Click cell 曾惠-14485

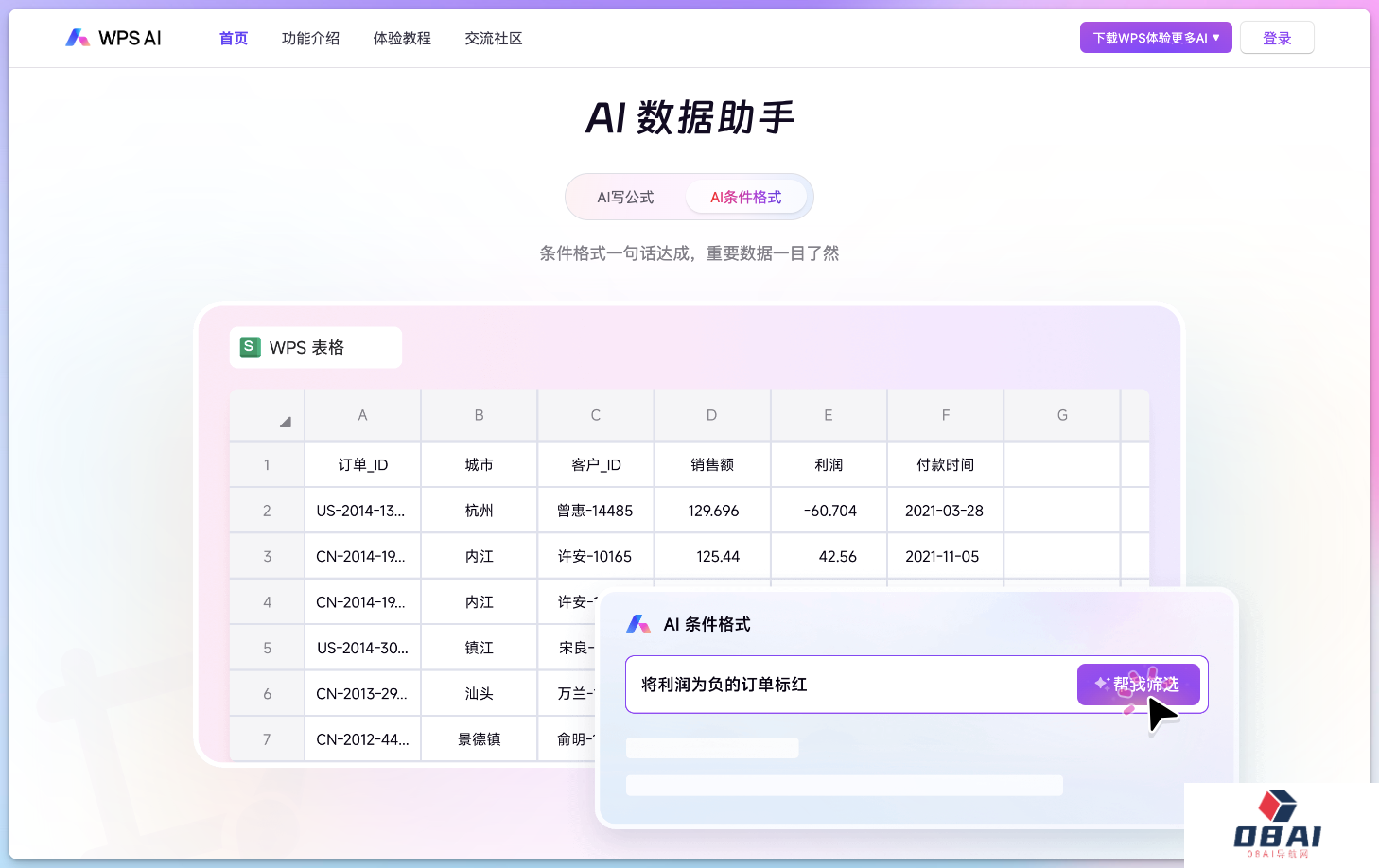(596, 511)
